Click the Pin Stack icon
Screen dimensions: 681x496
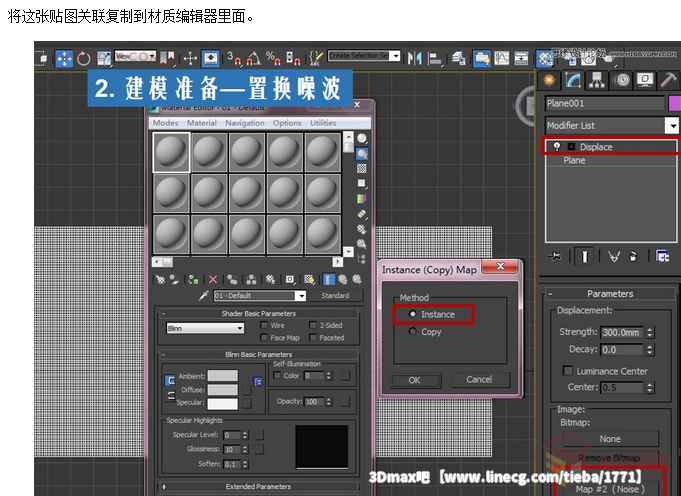(x=555, y=257)
